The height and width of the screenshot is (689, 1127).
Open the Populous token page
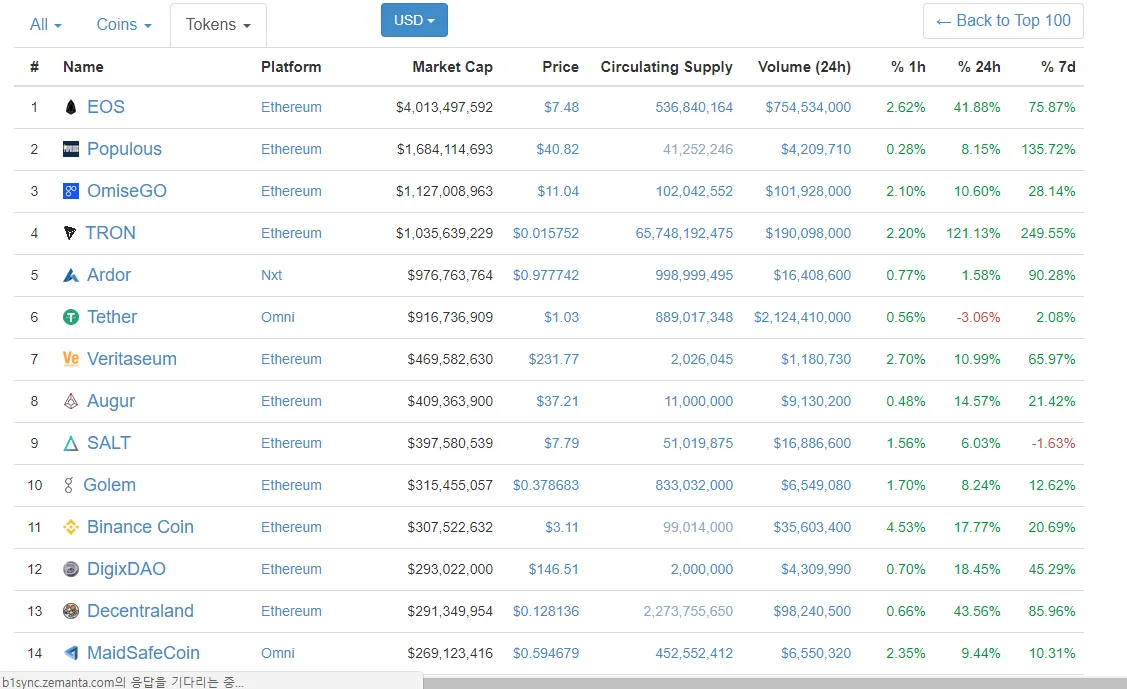point(124,149)
